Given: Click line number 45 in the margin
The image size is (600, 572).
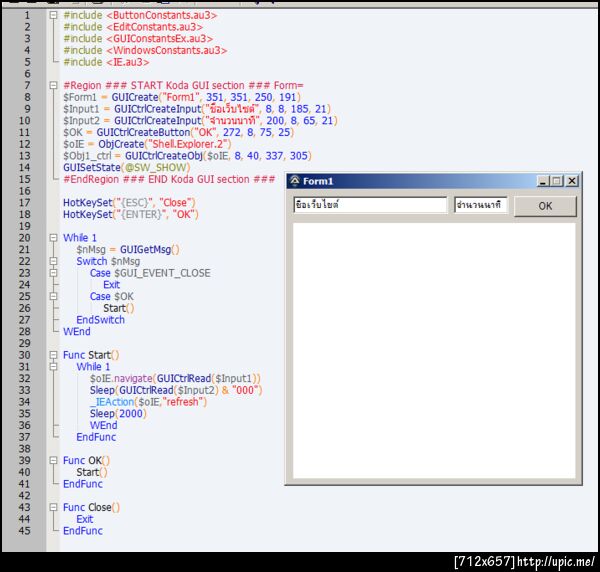Looking at the screenshot, I should [x=24, y=531].
